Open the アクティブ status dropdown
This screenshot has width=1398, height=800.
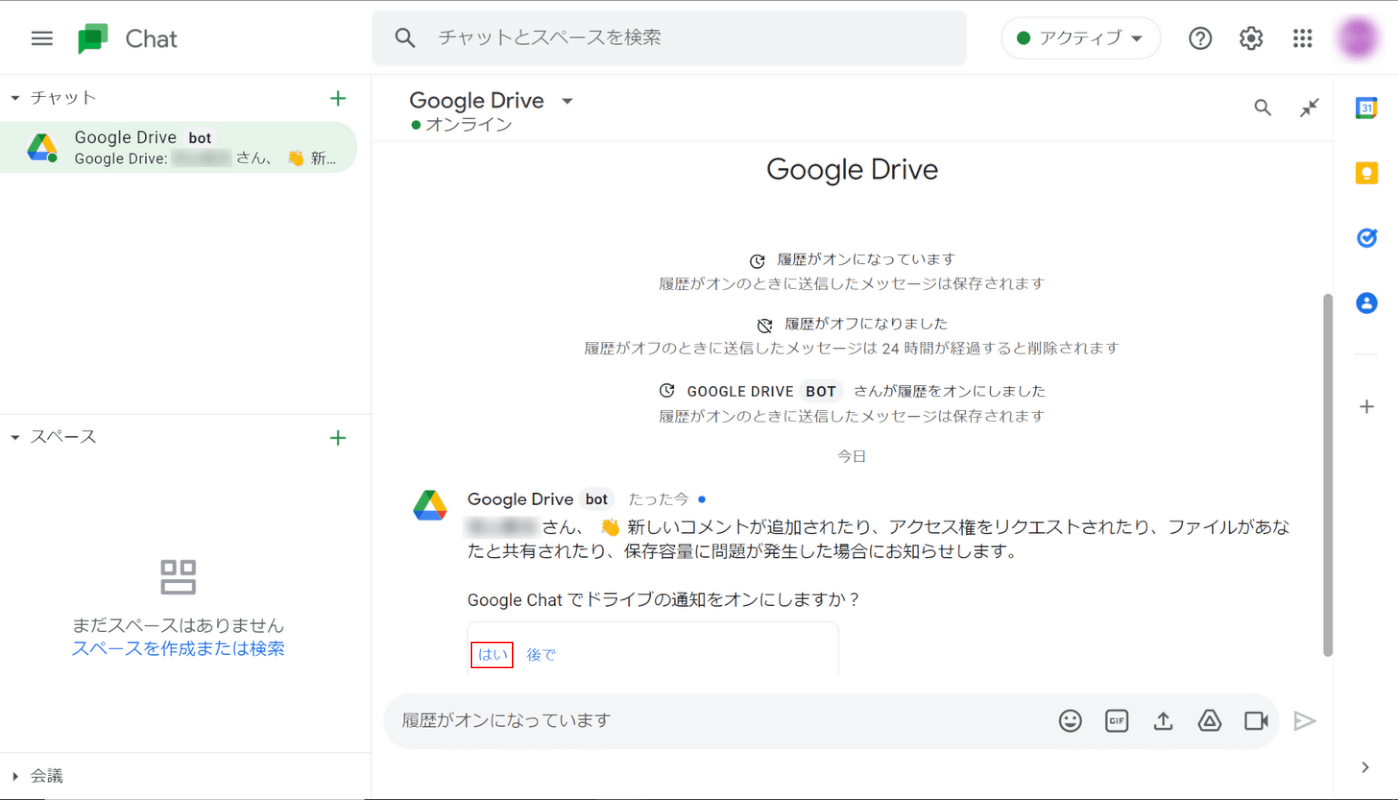(x=1081, y=38)
